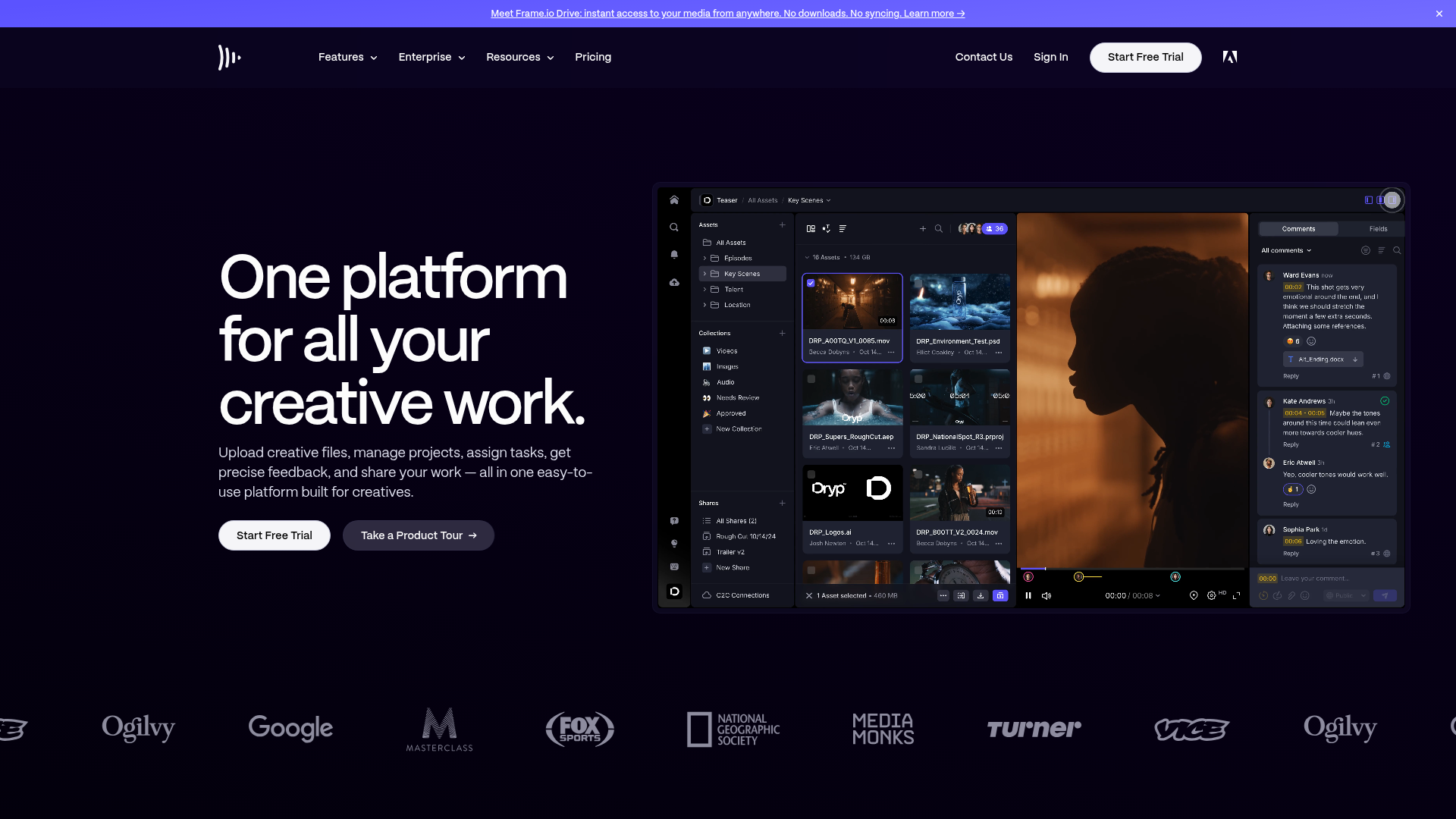This screenshot has height=819, width=1456.
Task: Open search with the magnifier icon above assets
Action: point(939,228)
